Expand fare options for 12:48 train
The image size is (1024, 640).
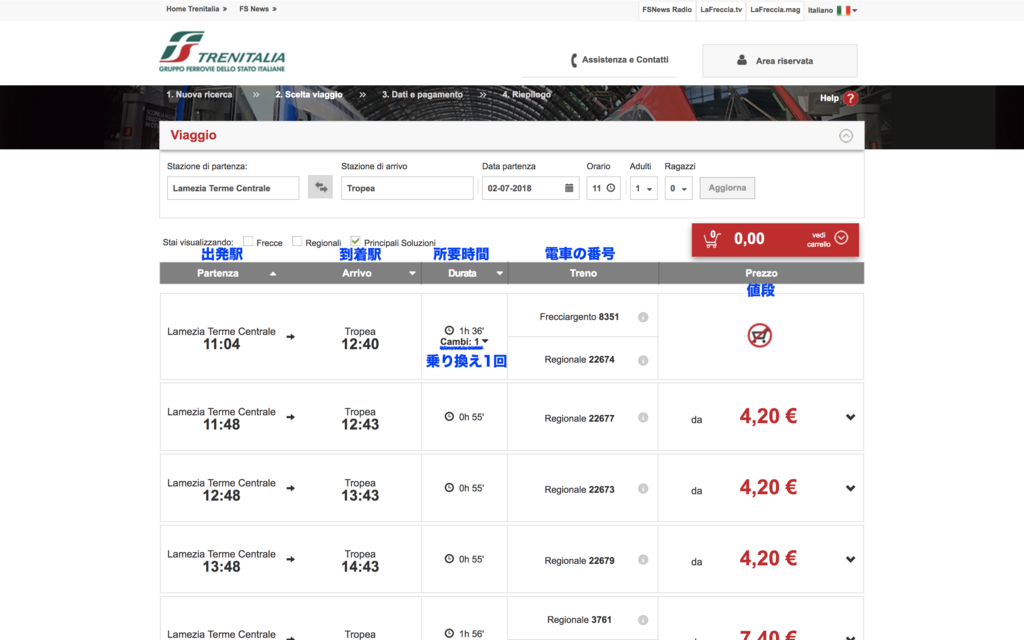[x=850, y=488]
